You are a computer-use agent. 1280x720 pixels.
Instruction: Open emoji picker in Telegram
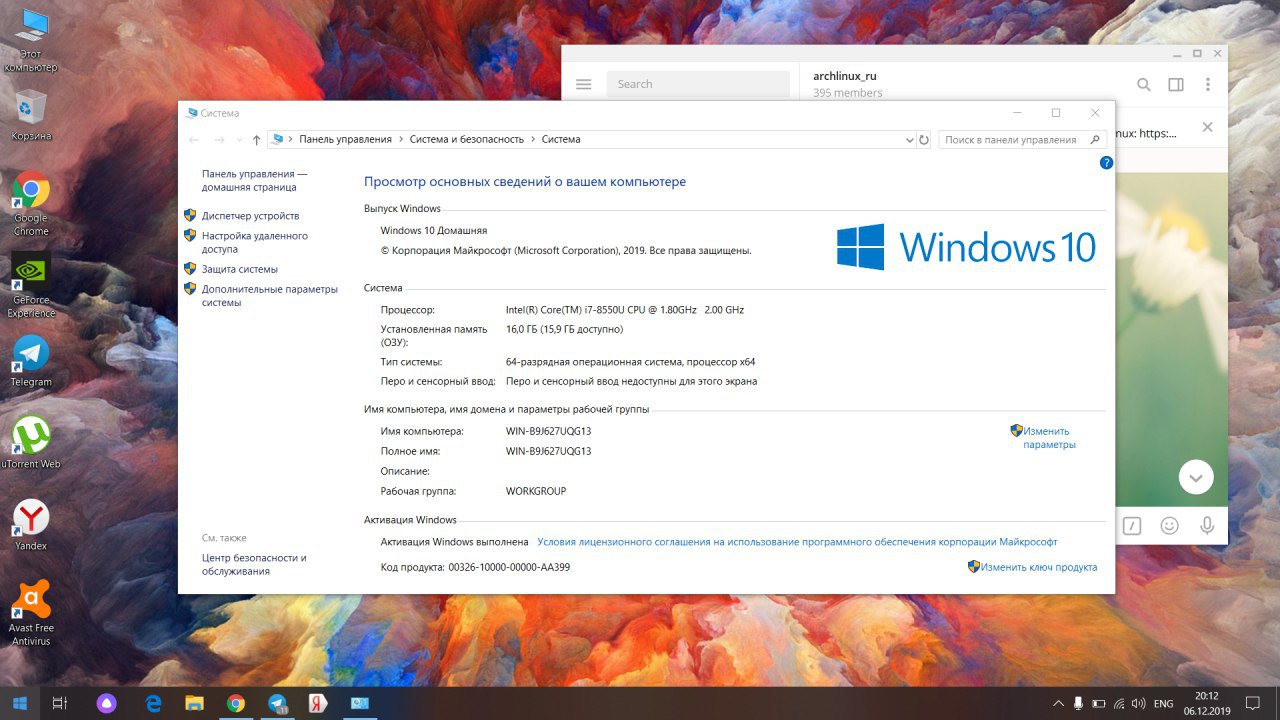pyautogui.click(x=1169, y=525)
